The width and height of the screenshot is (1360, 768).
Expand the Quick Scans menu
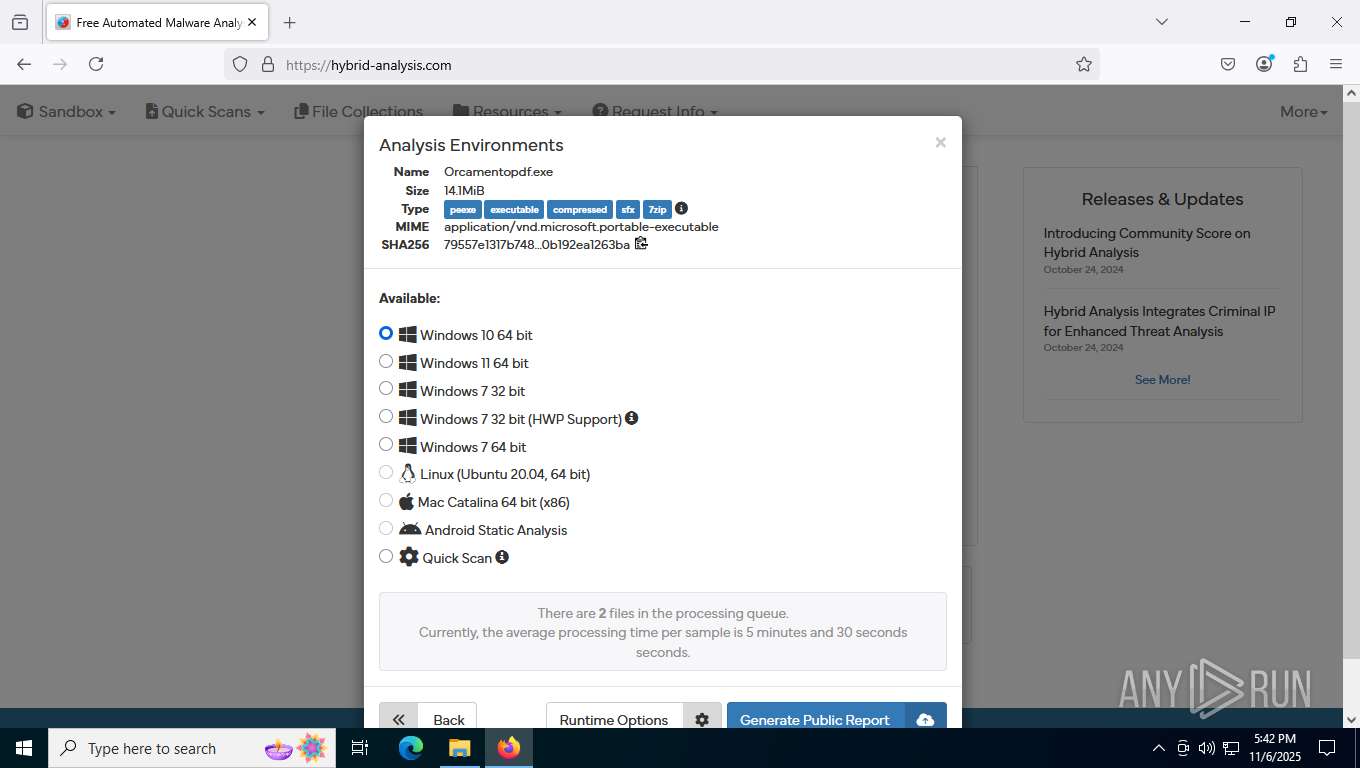[205, 112]
